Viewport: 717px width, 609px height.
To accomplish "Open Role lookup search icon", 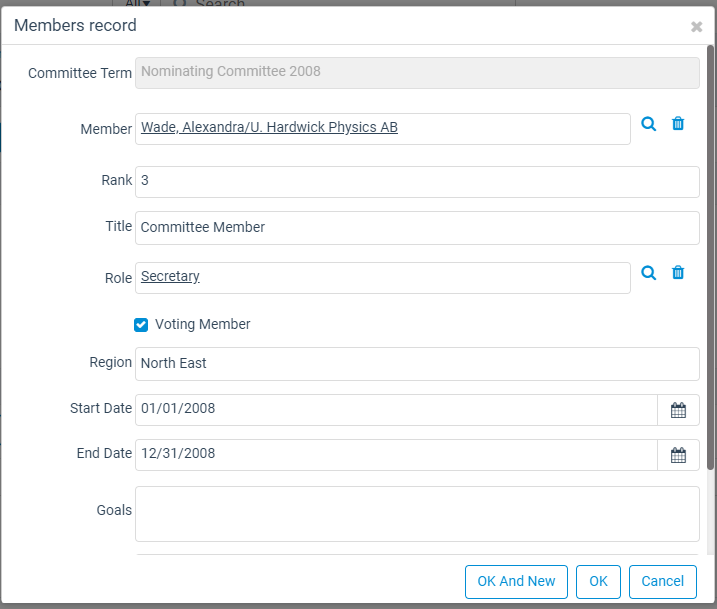I will tap(648, 273).
